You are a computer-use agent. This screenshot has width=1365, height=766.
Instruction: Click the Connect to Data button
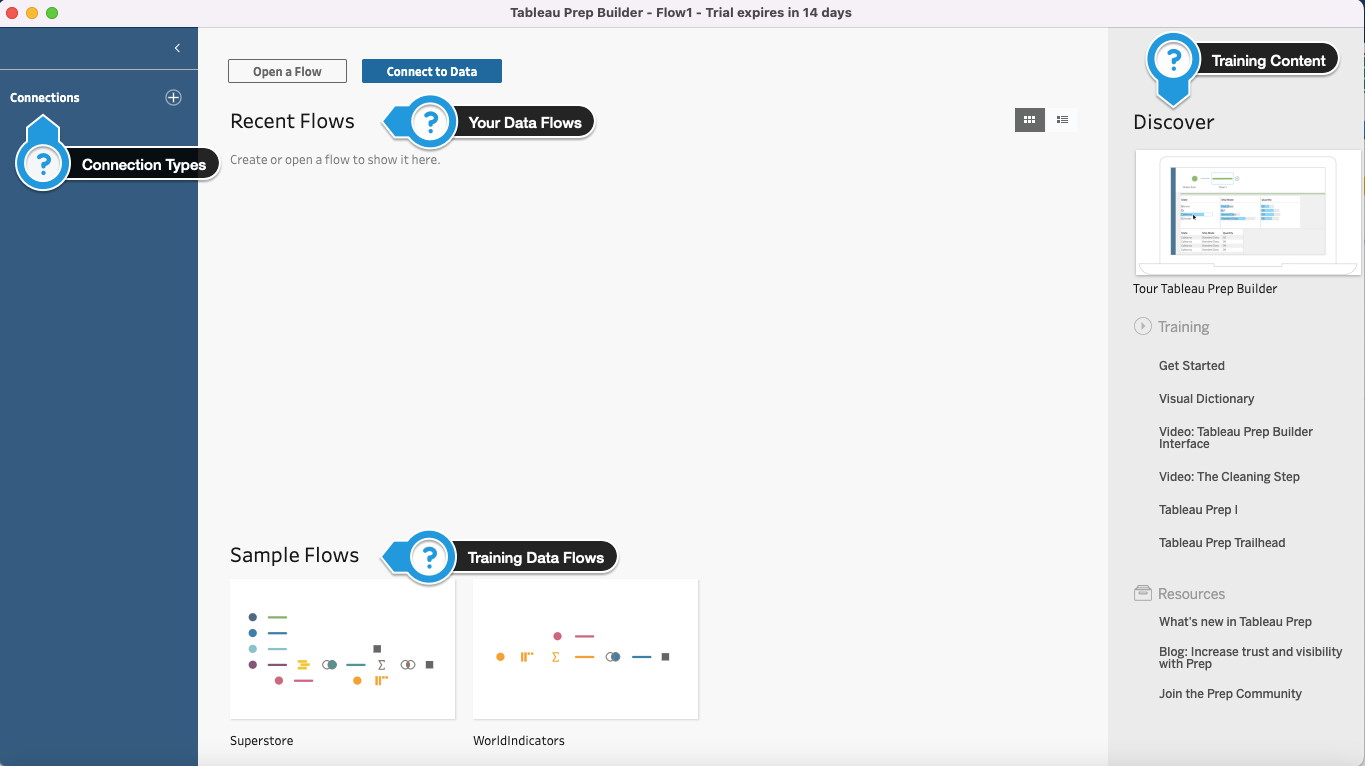coord(432,71)
